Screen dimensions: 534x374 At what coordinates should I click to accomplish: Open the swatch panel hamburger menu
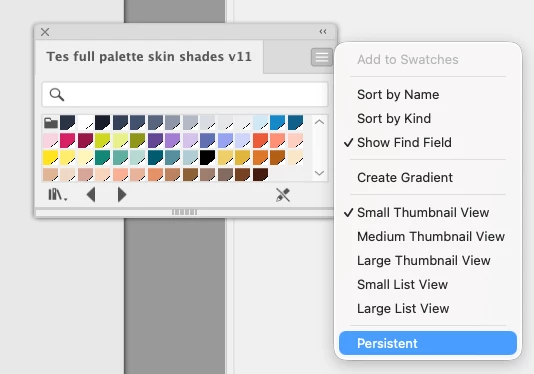click(321, 57)
